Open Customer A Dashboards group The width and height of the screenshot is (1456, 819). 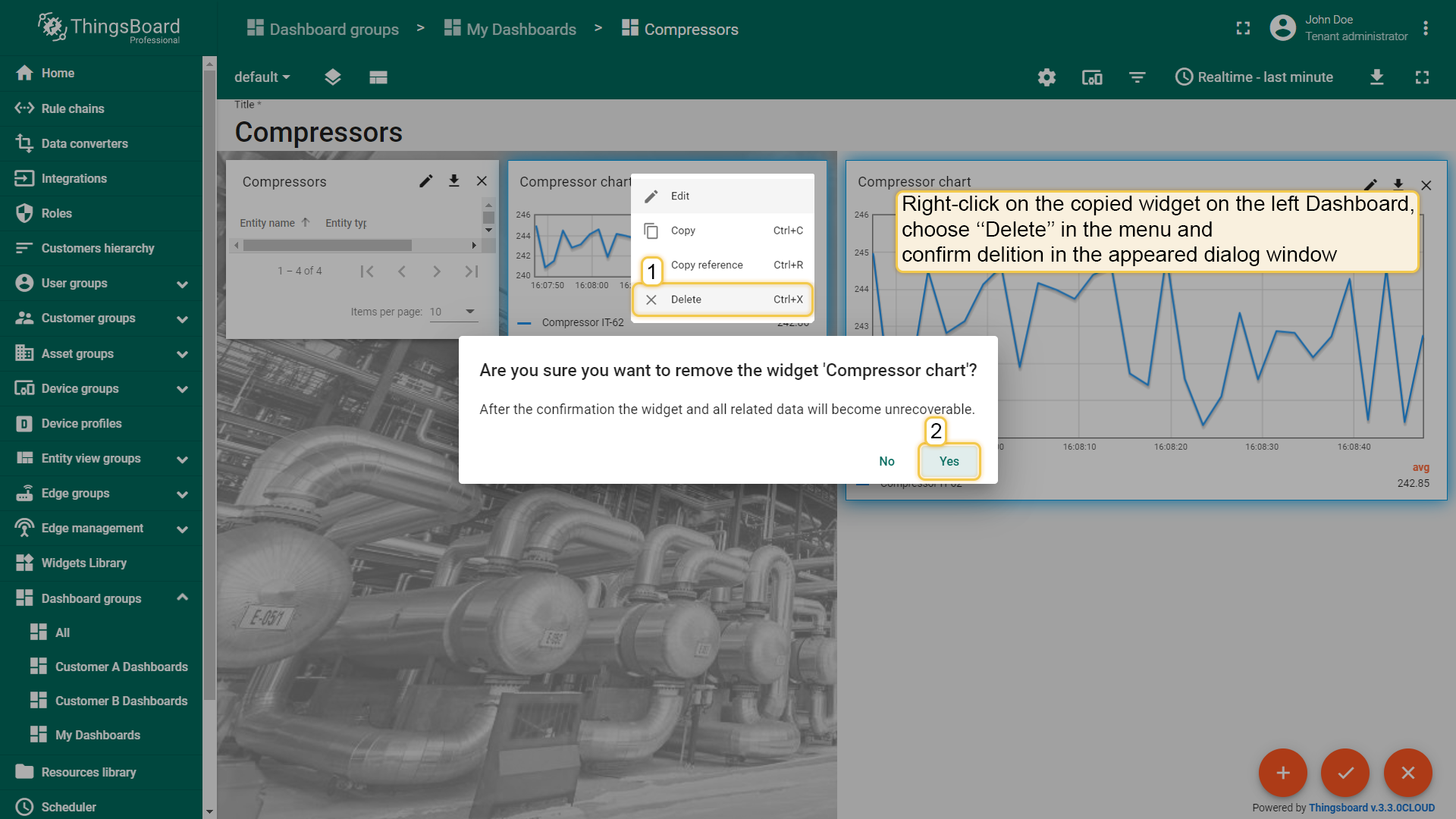tap(101, 667)
